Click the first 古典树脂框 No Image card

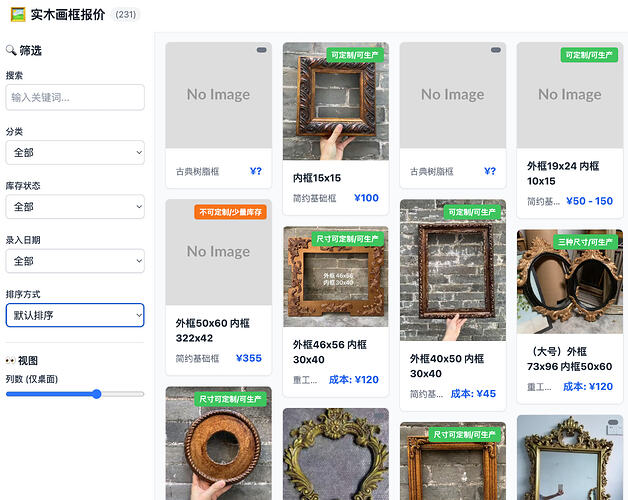219,115
